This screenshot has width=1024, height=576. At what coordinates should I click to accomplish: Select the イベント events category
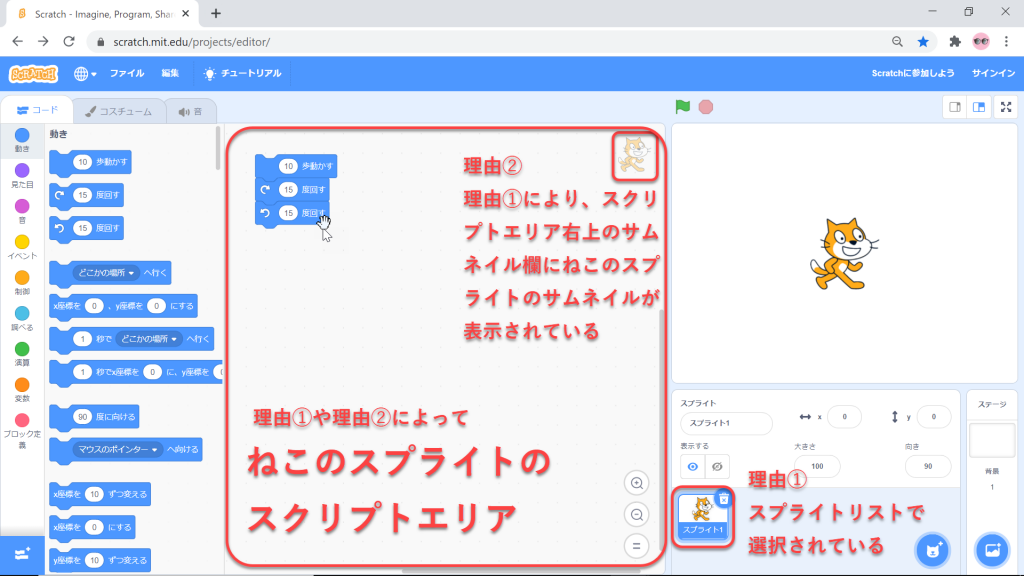point(22,247)
